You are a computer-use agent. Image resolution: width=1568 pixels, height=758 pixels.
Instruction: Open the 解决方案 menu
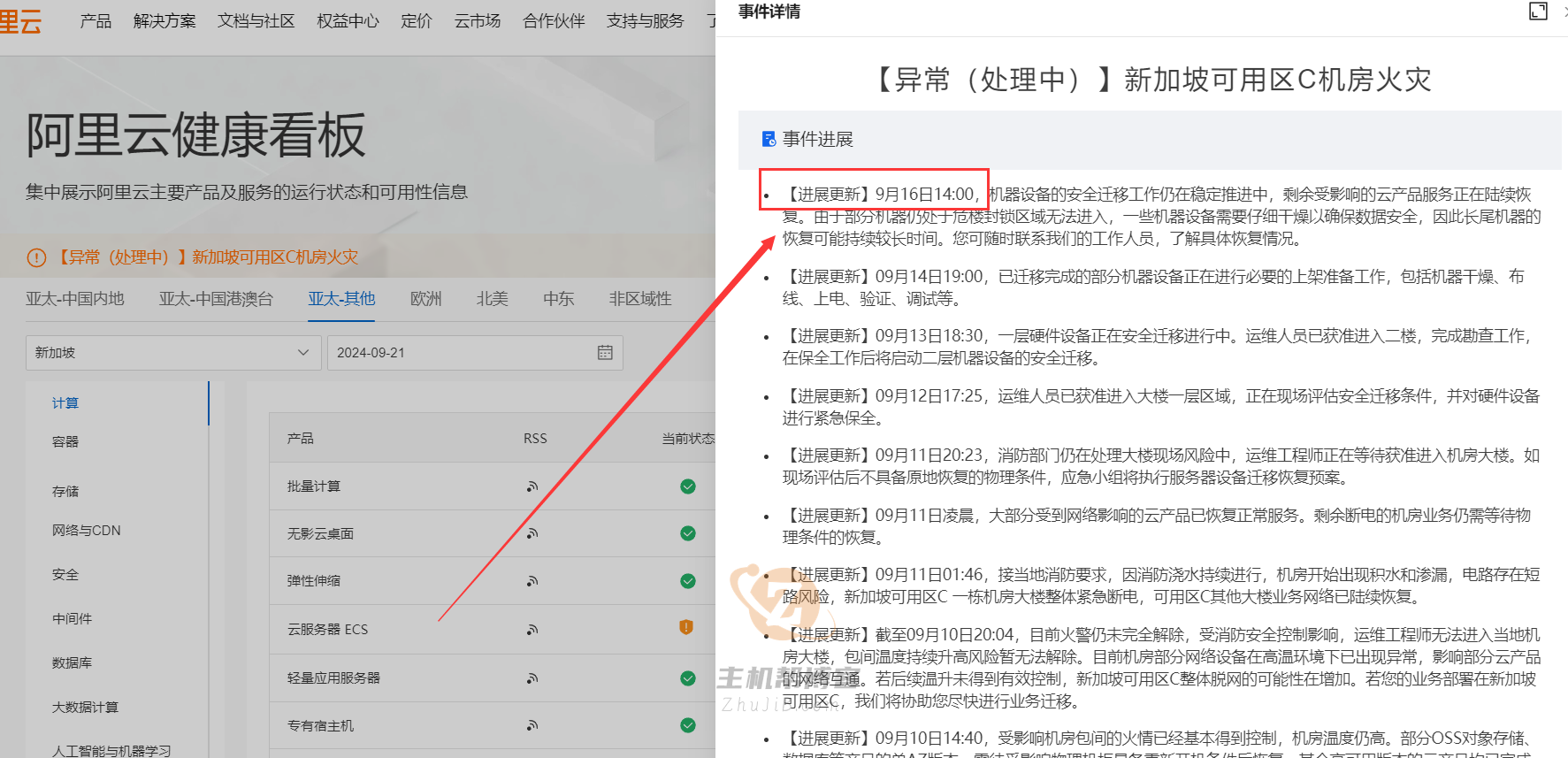coord(164,20)
